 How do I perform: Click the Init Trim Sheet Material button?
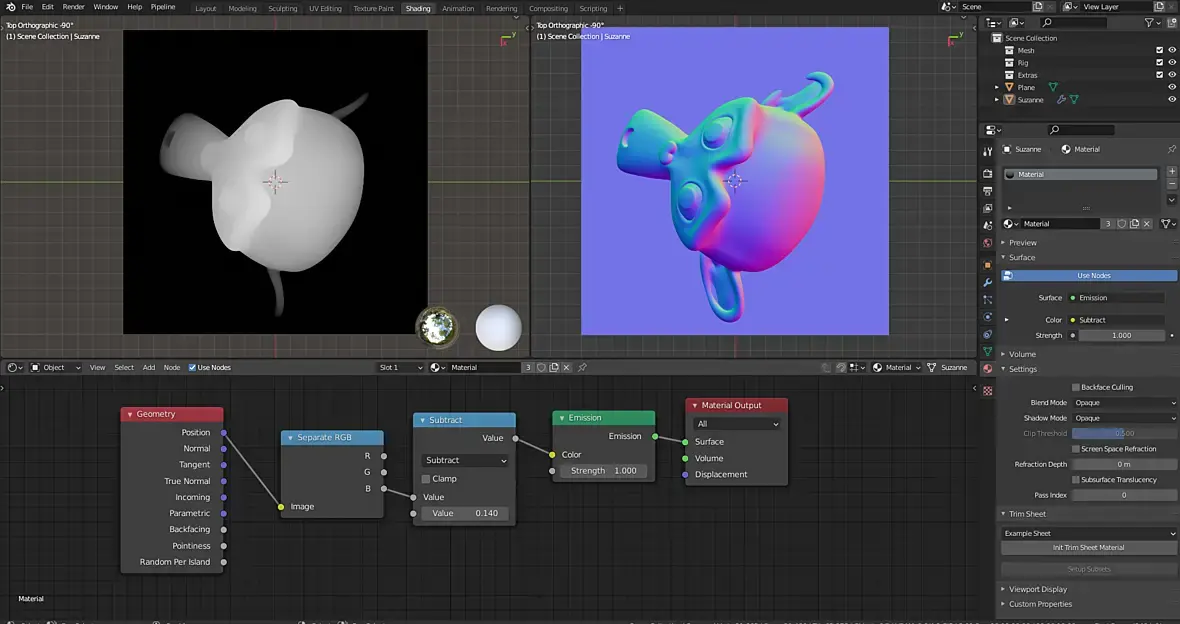(1088, 548)
